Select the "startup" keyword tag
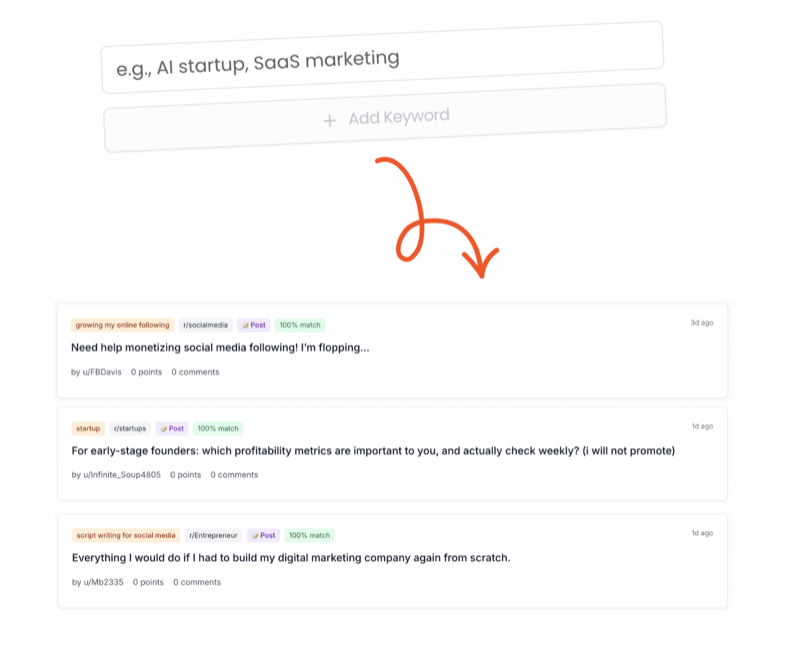The height and width of the screenshot is (660, 800). point(88,429)
